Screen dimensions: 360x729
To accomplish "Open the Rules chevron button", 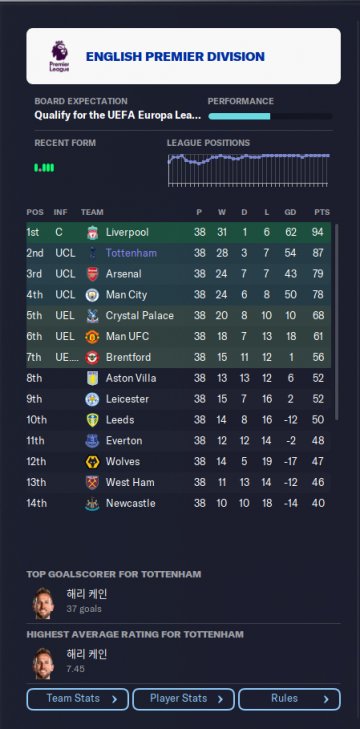I will (x=289, y=699).
